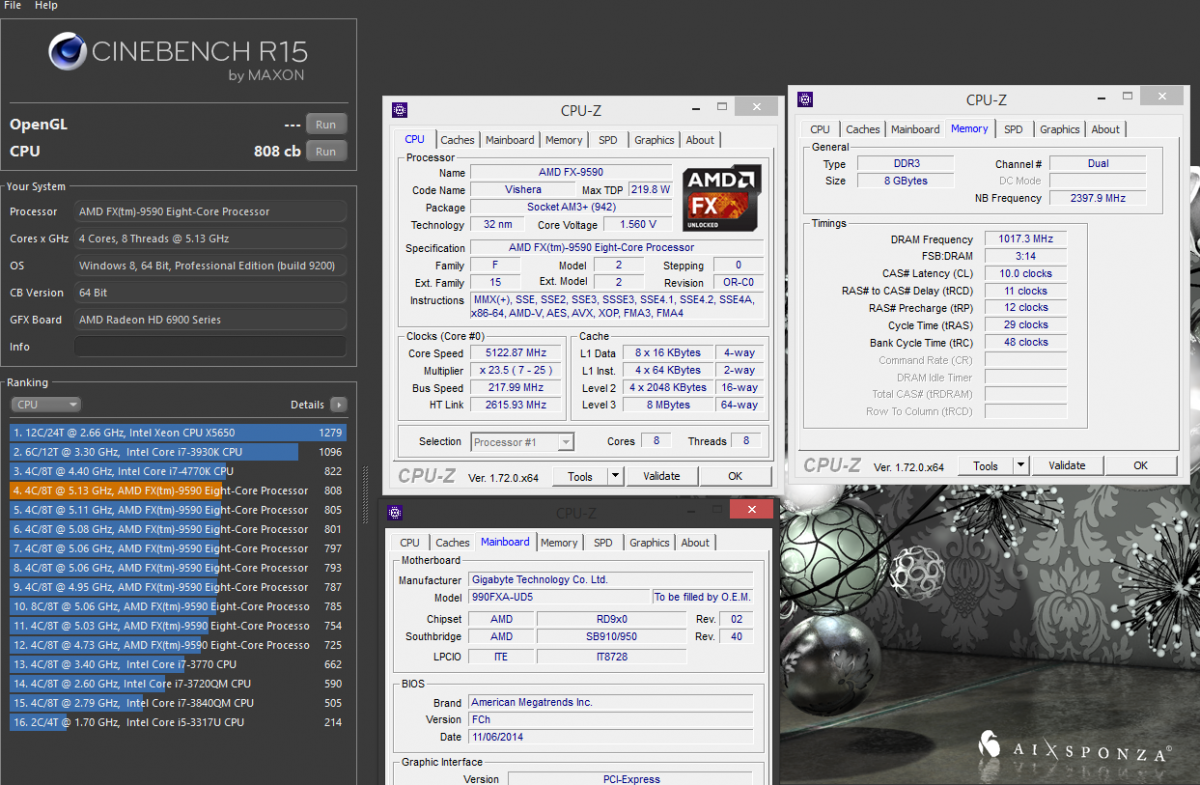Switch to CPU tab in Memory window
Image resolution: width=1200 pixels, height=785 pixels.
(x=820, y=129)
